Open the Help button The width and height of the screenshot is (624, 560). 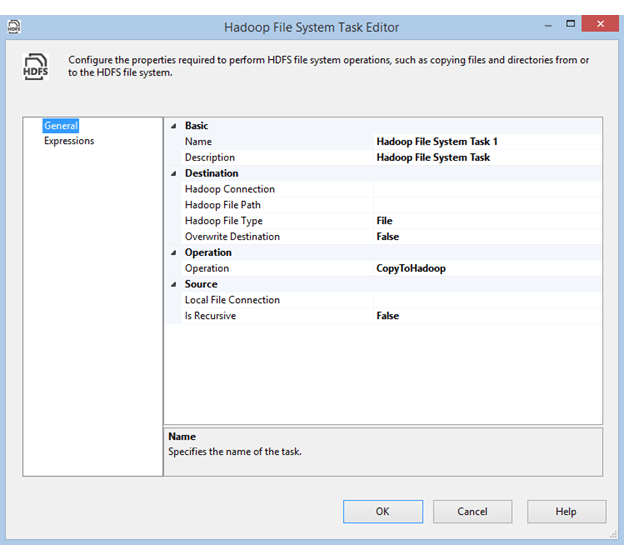coord(566,512)
